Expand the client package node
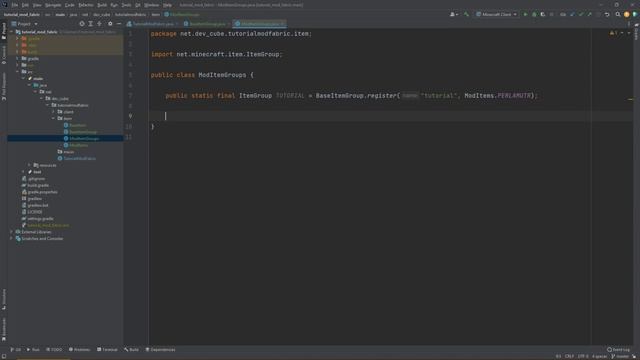The width and height of the screenshot is (640, 360). pyautogui.click(x=53, y=112)
